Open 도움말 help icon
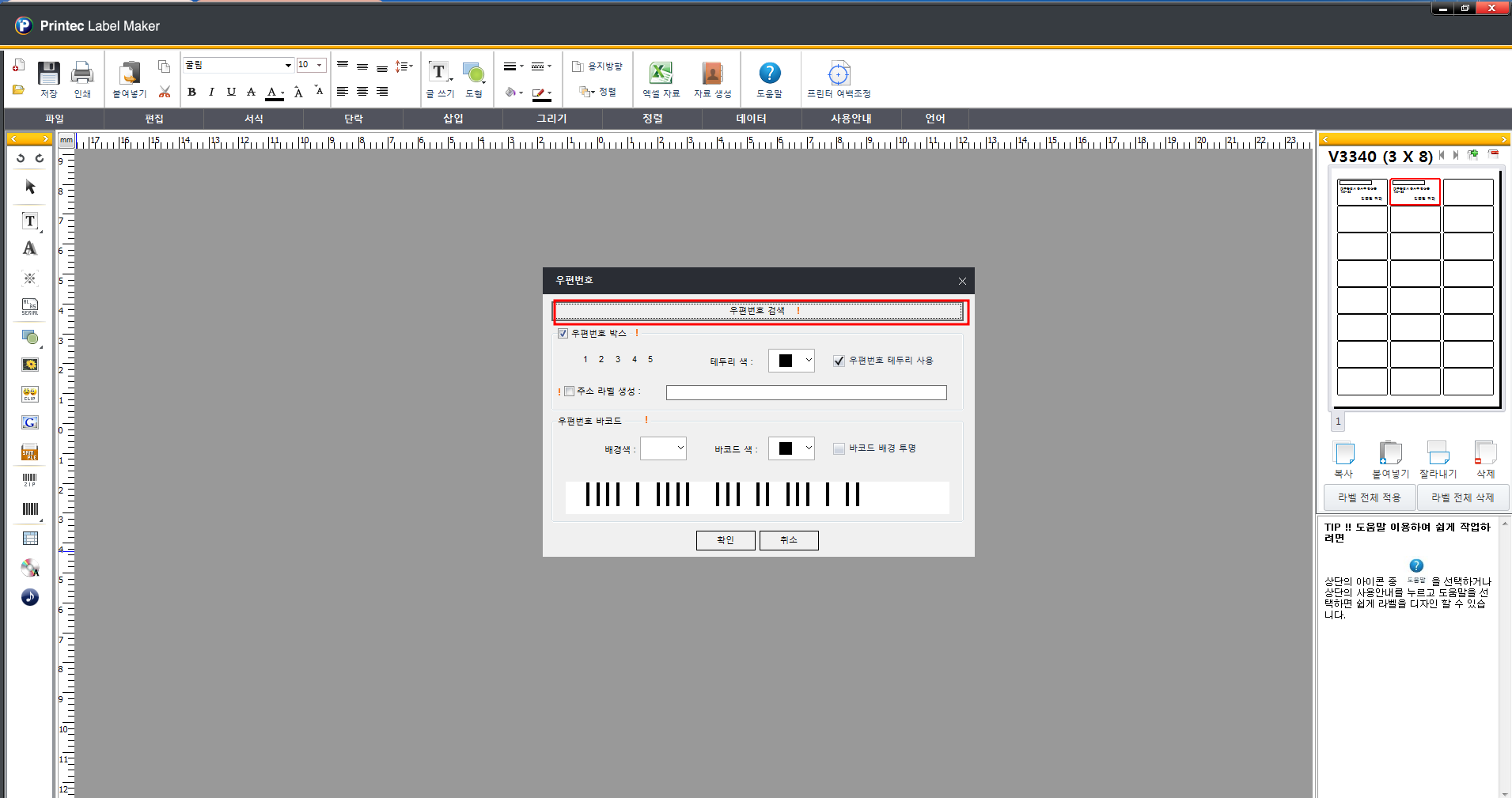Screen dimensions: 1512x798 pyautogui.click(x=769, y=73)
